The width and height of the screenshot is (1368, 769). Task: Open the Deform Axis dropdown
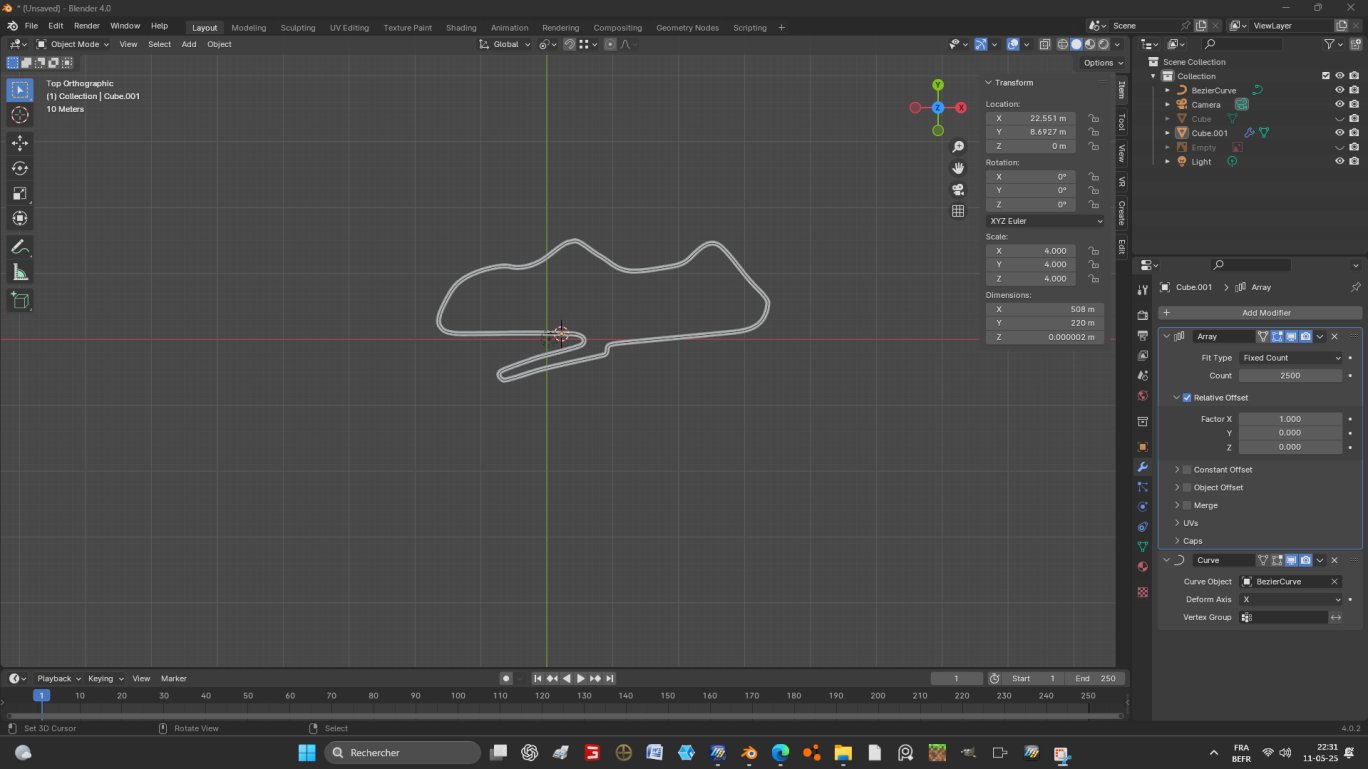[1290, 600]
